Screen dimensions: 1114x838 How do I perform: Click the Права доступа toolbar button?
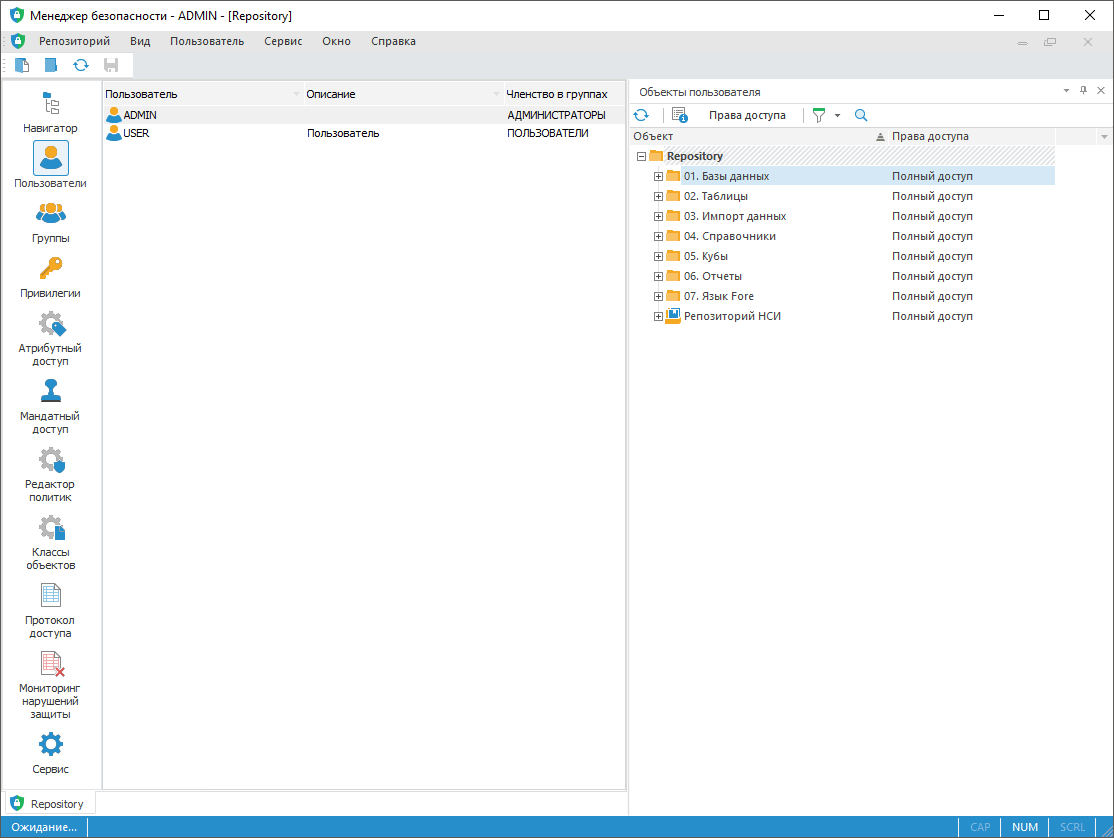747,115
